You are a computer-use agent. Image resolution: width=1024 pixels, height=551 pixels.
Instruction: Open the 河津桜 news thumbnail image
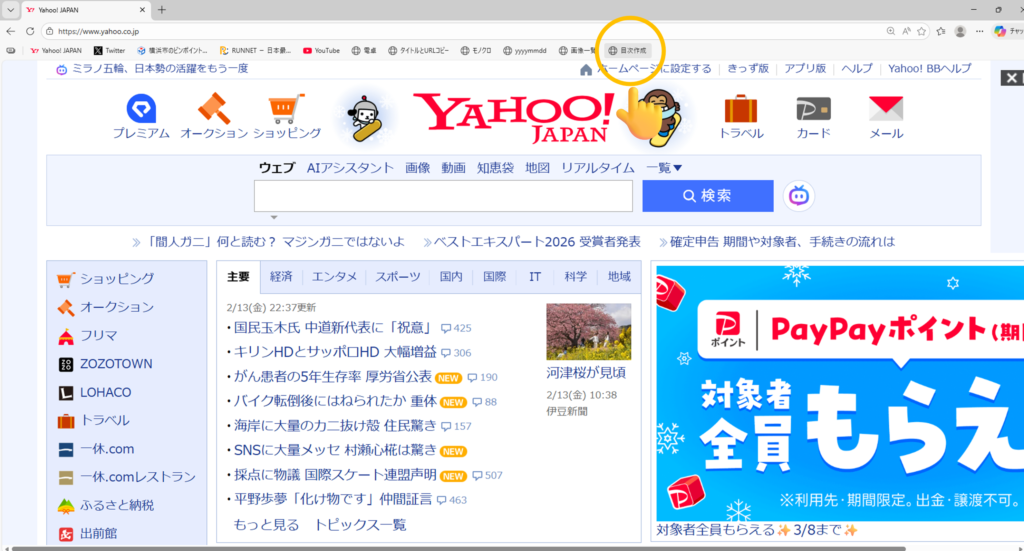(588, 331)
